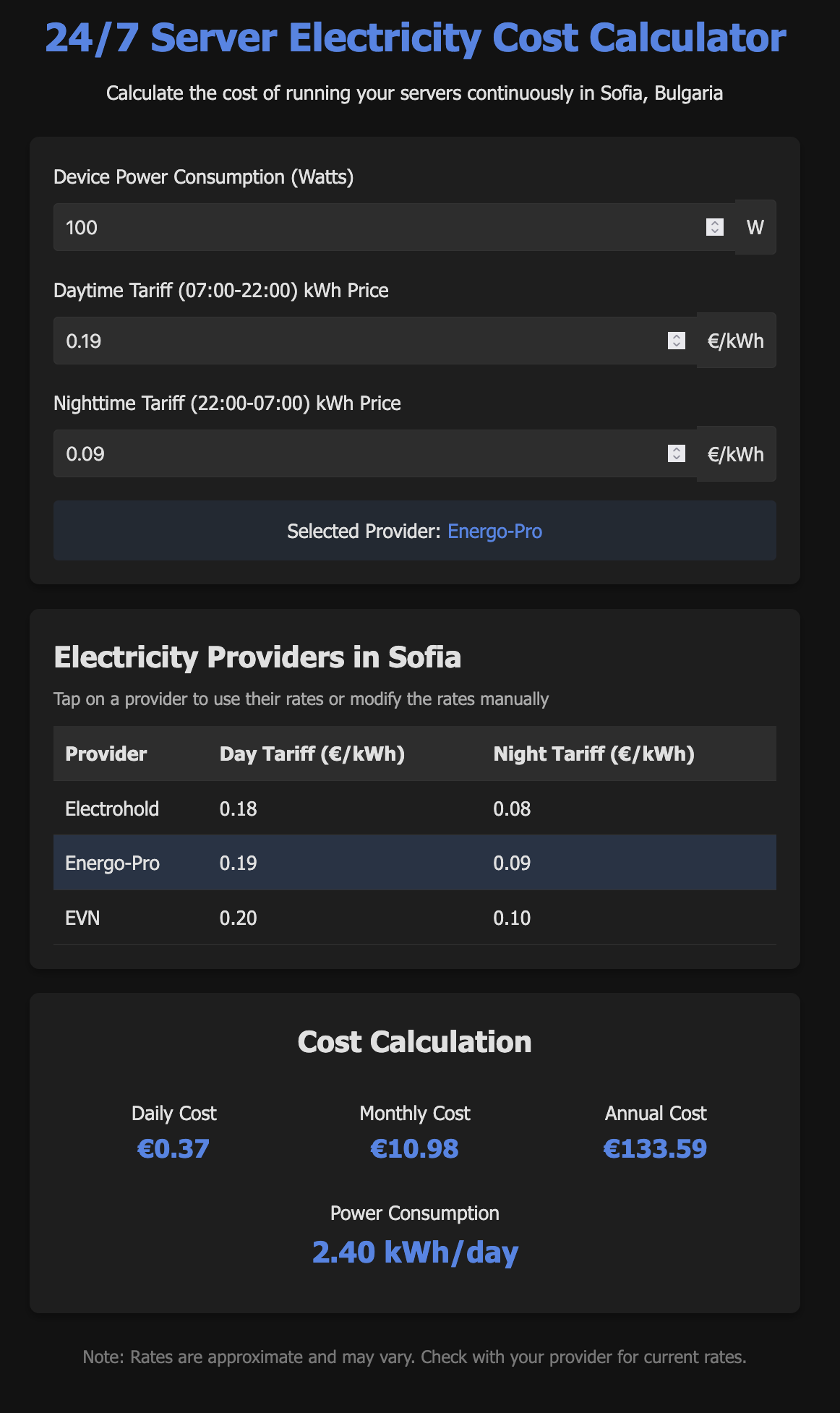Select the Electrohold provider row
Viewport: 840px width, 1413px height.
click(x=414, y=808)
